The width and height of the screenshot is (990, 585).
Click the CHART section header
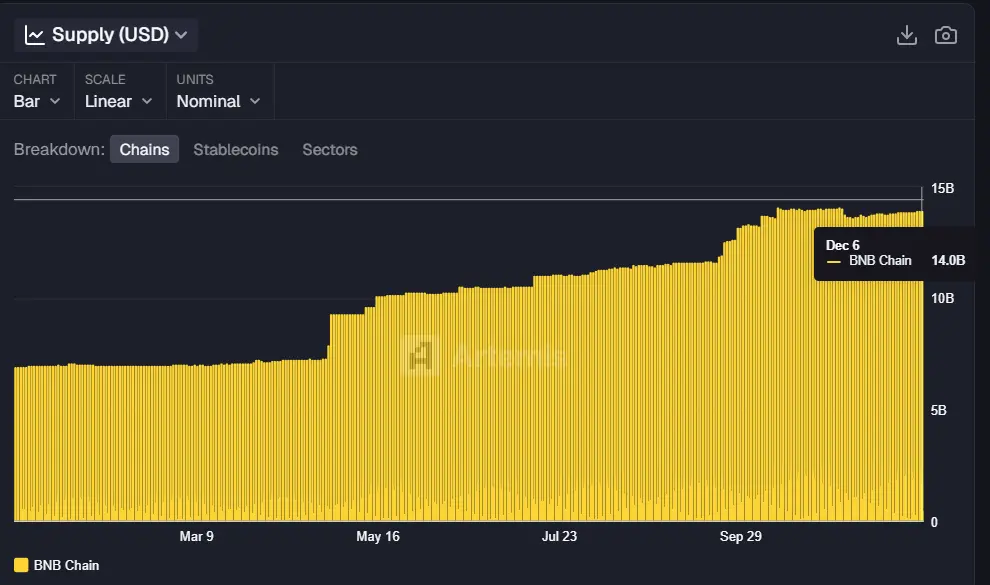click(36, 78)
